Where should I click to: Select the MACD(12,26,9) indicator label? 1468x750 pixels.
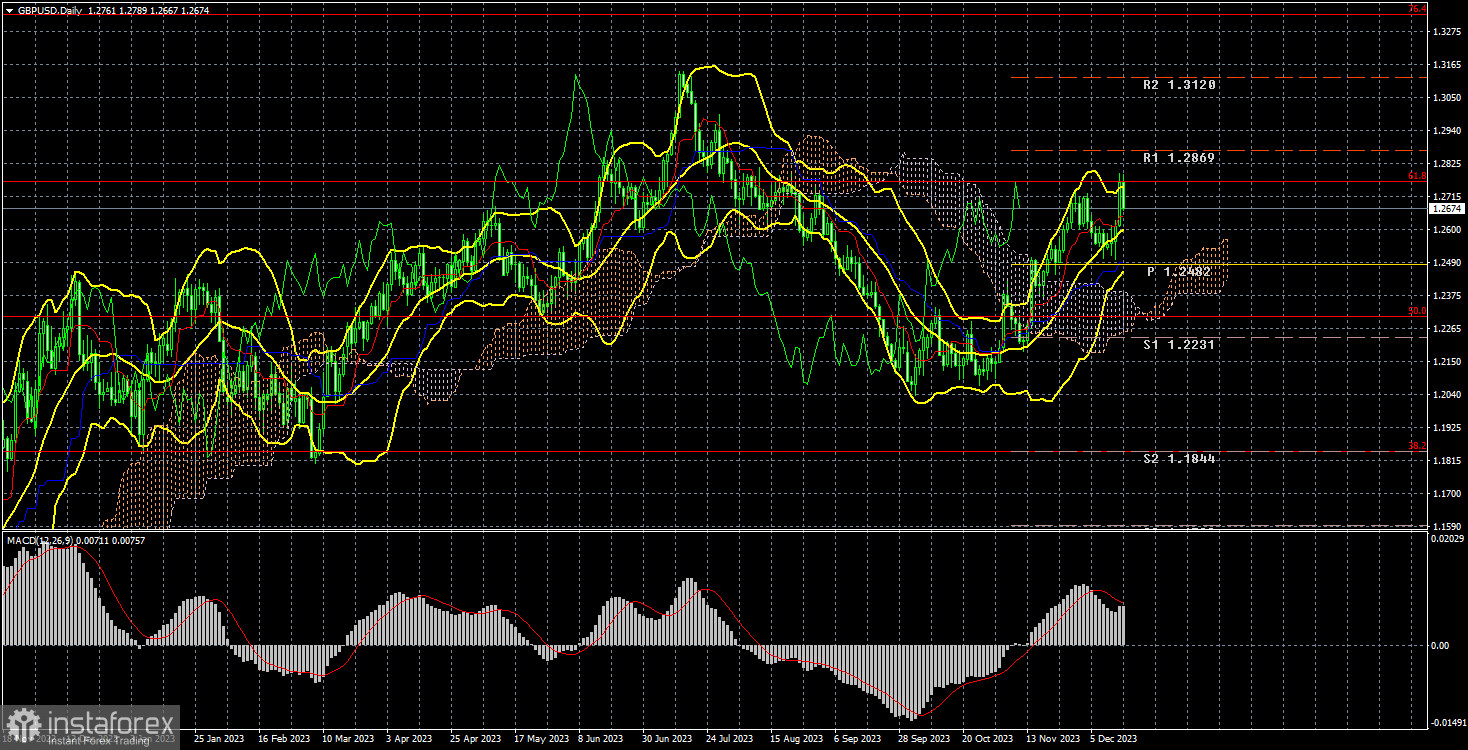pos(39,540)
